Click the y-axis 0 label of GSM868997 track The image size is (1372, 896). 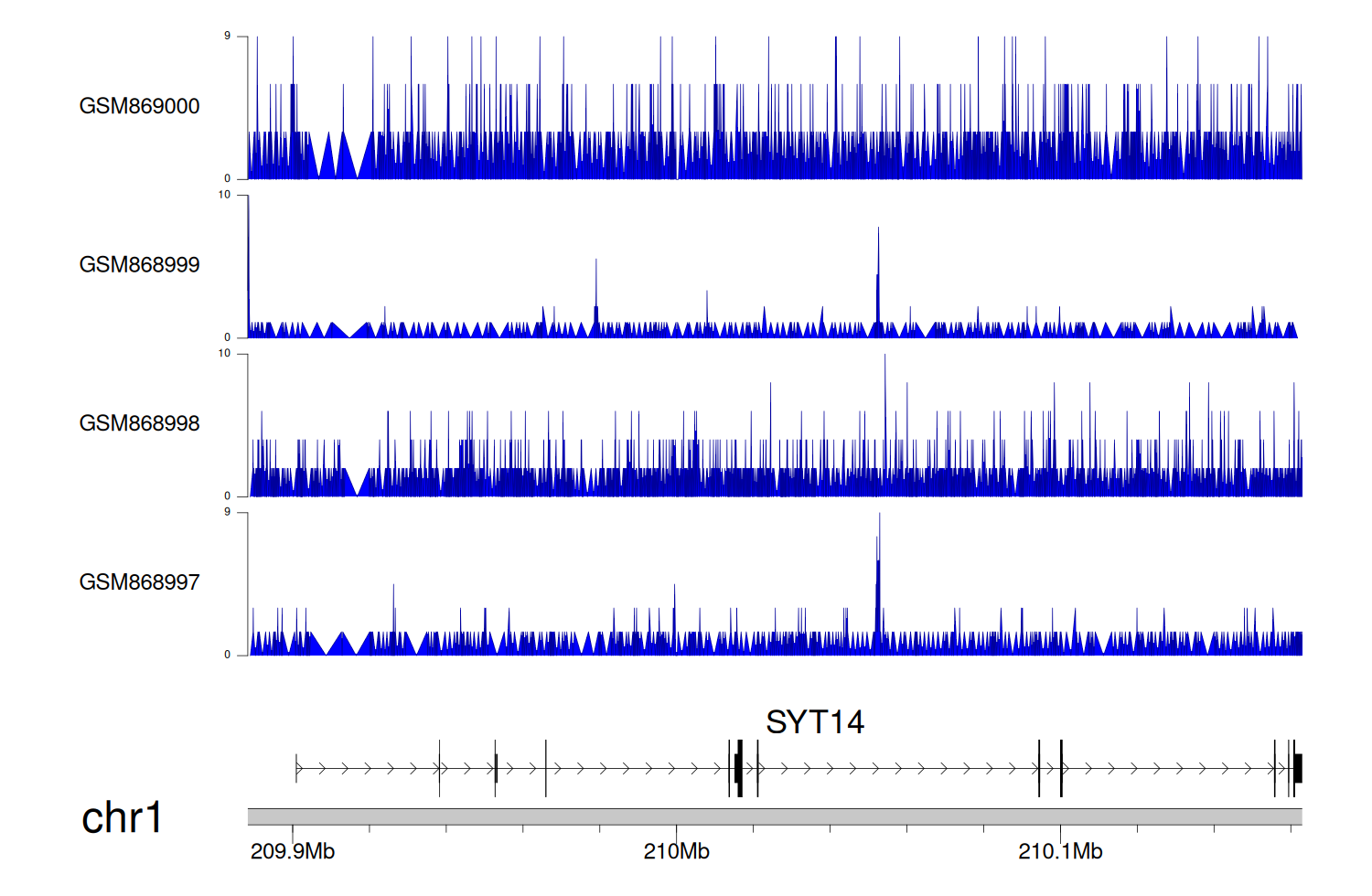coord(227,655)
